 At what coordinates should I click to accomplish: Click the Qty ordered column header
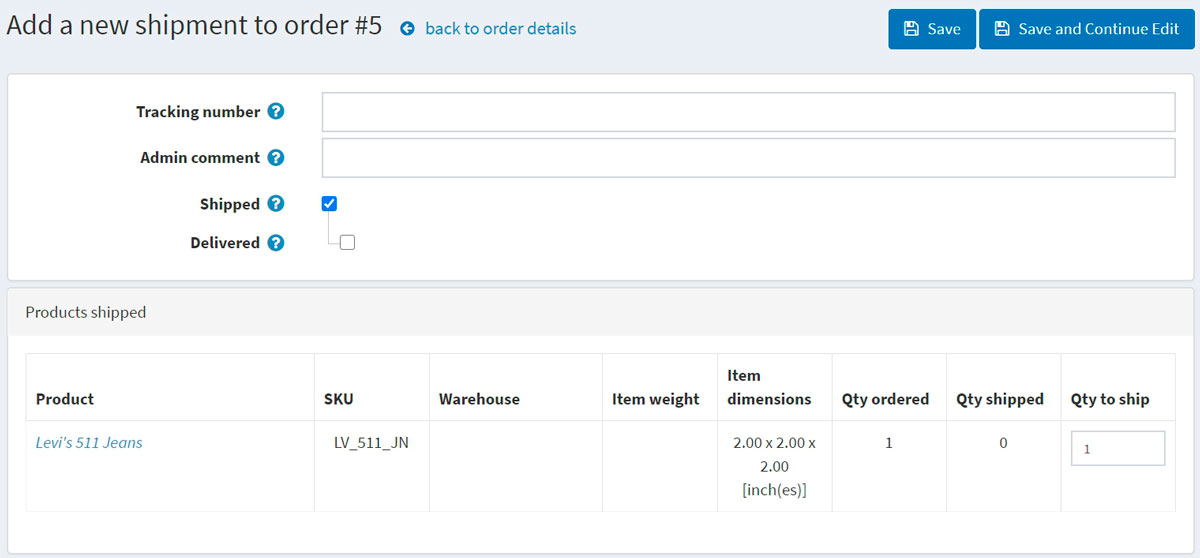click(885, 399)
